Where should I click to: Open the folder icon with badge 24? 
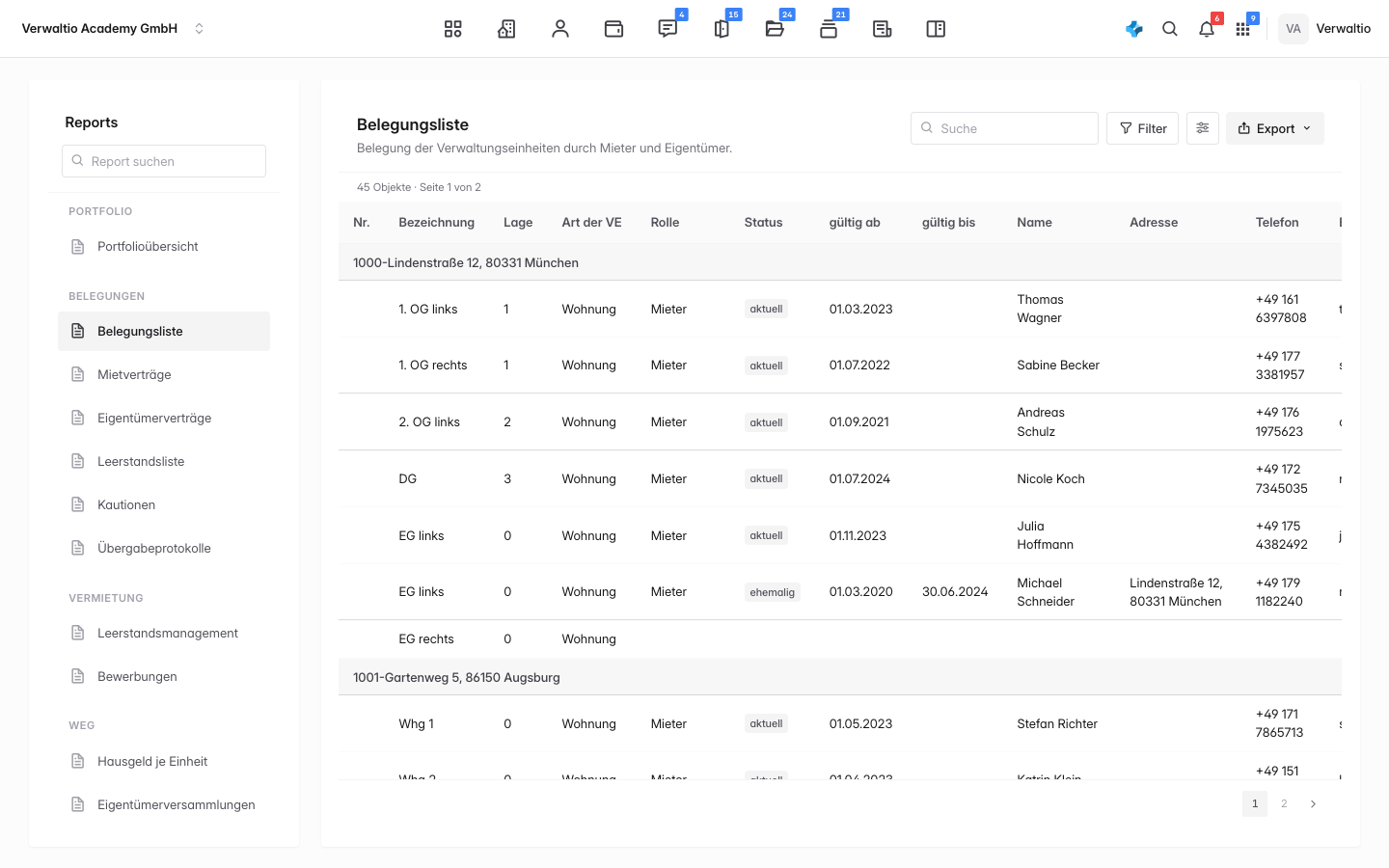[x=775, y=29]
